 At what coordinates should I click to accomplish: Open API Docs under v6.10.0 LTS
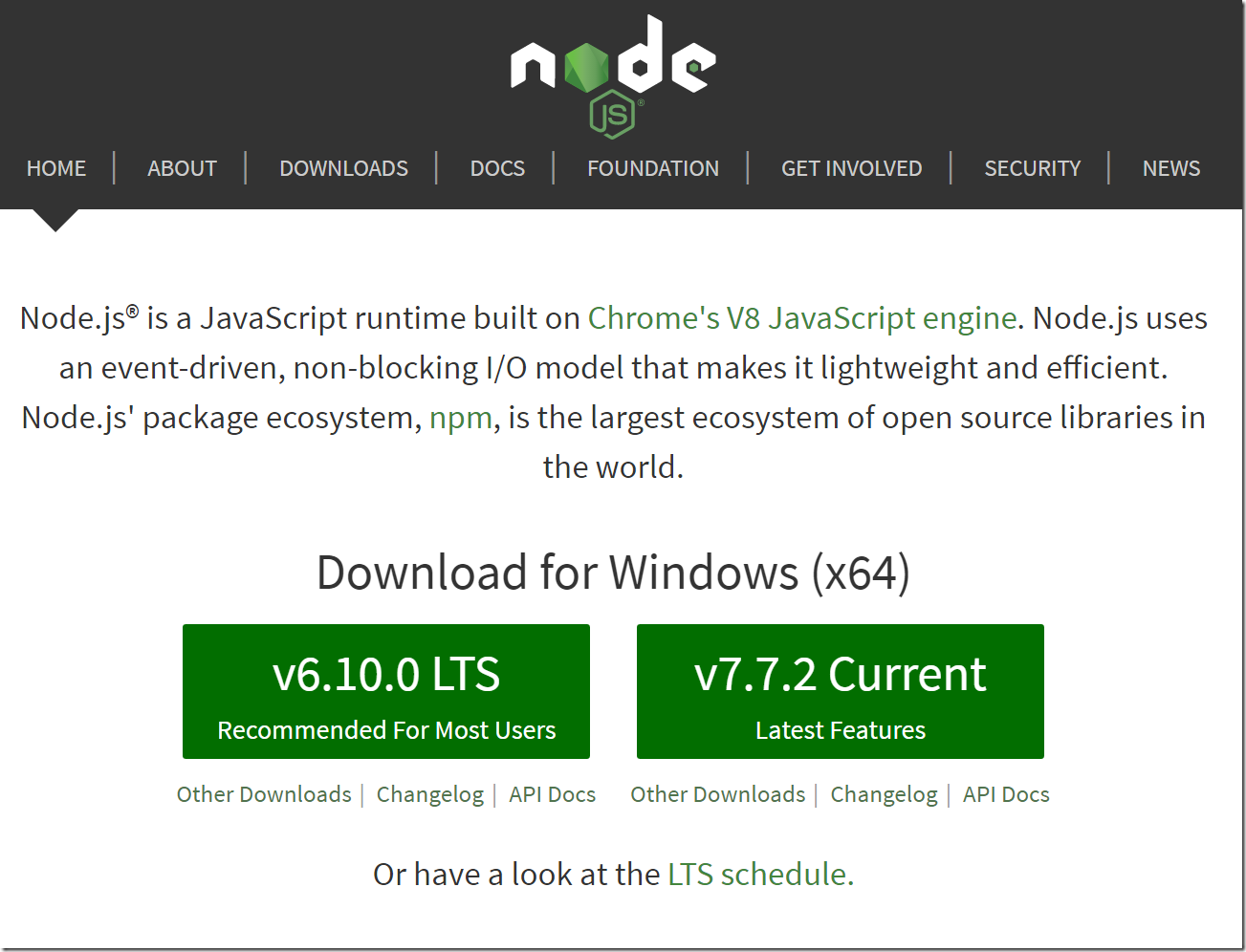[x=552, y=794]
